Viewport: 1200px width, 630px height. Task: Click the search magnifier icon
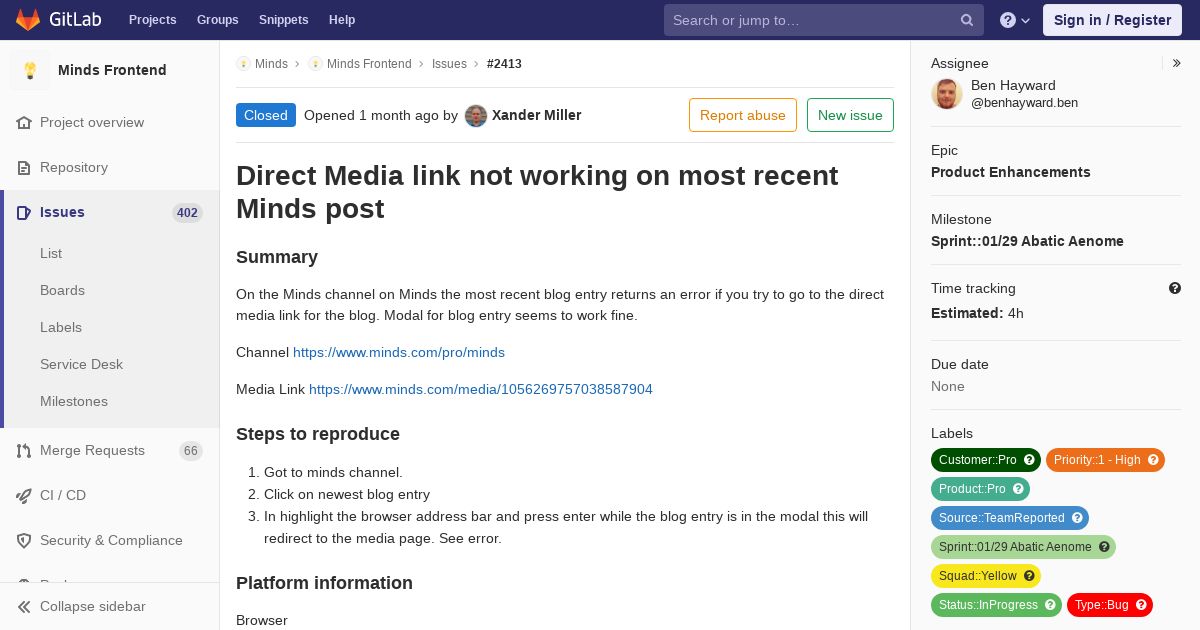coord(967,20)
